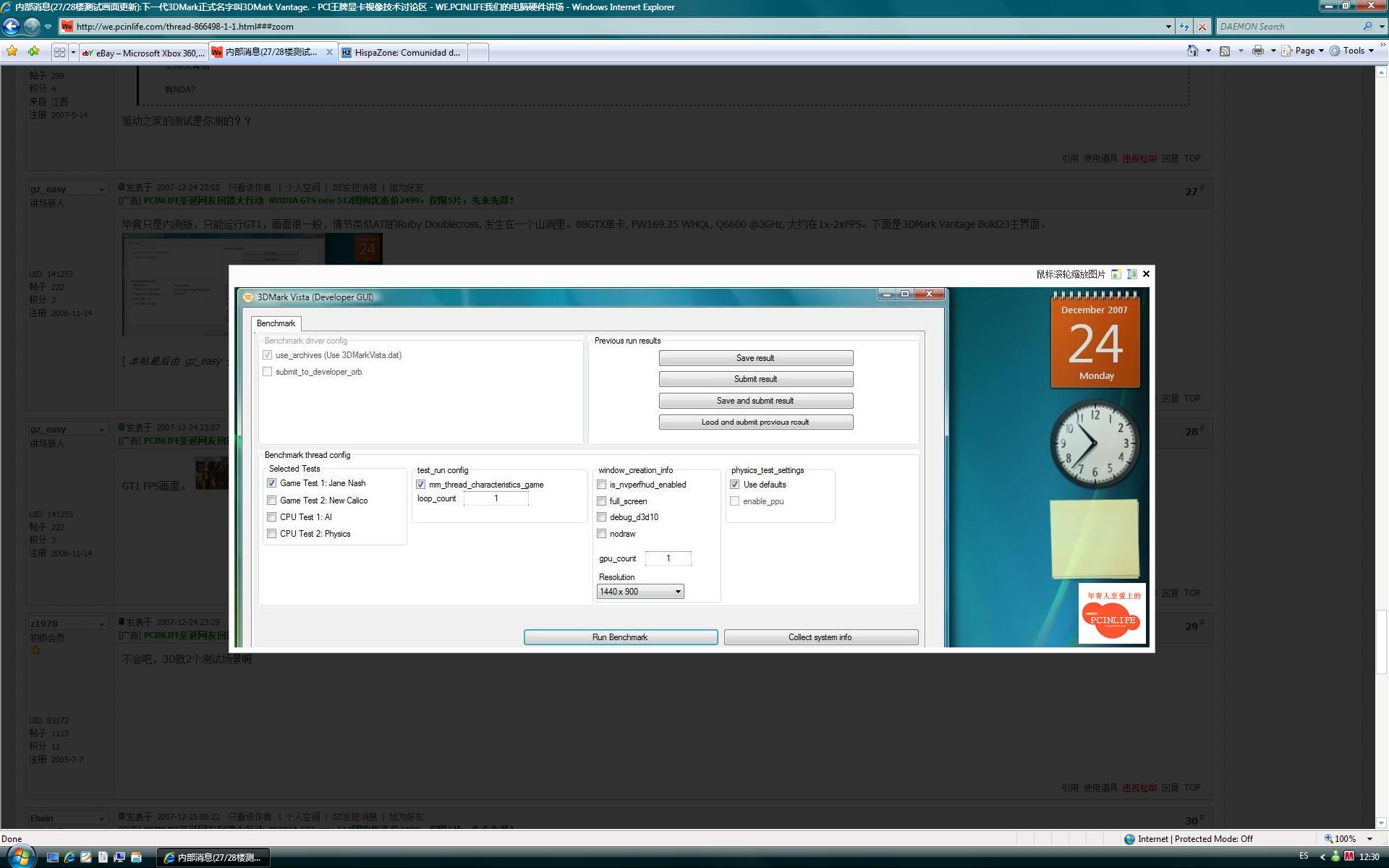Image resolution: width=1389 pixels, height=868 pixels.
Task: Check Game Test 2: New Calico
Action: point(271,501)
